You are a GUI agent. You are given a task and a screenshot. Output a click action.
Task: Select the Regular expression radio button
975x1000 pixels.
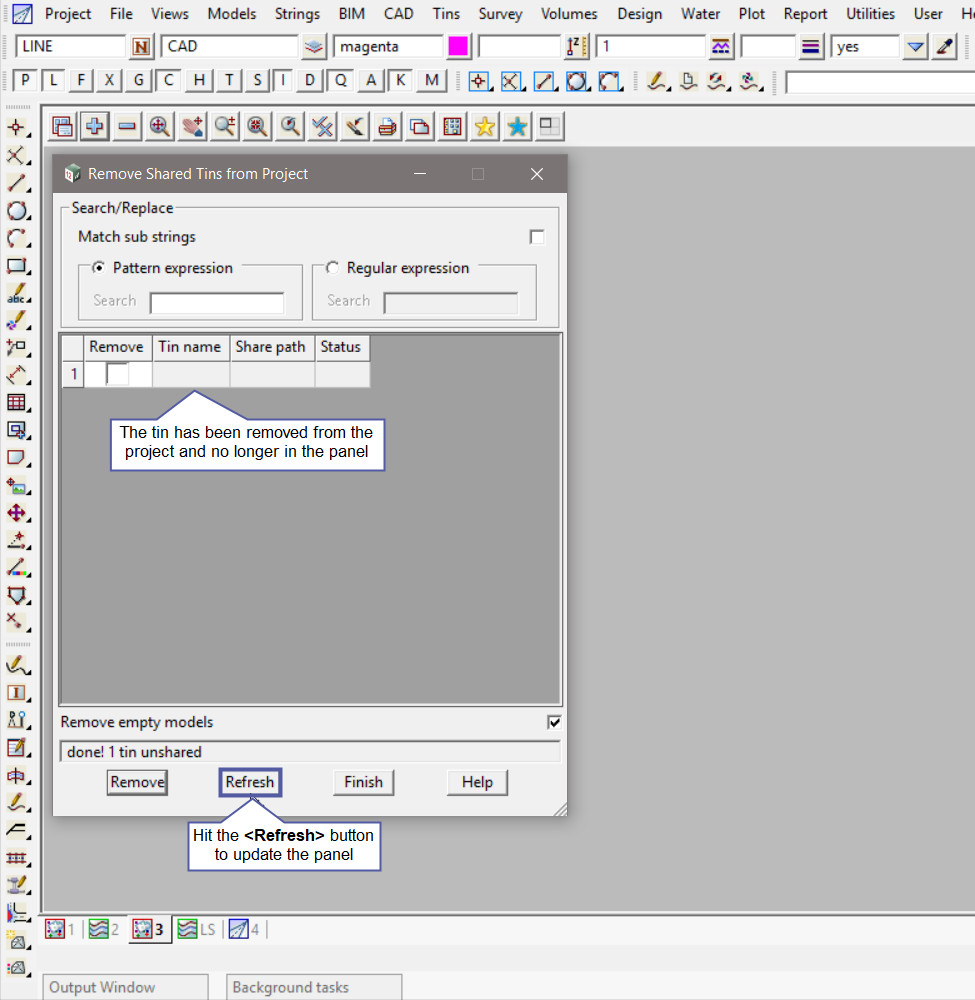click(332, 268)
